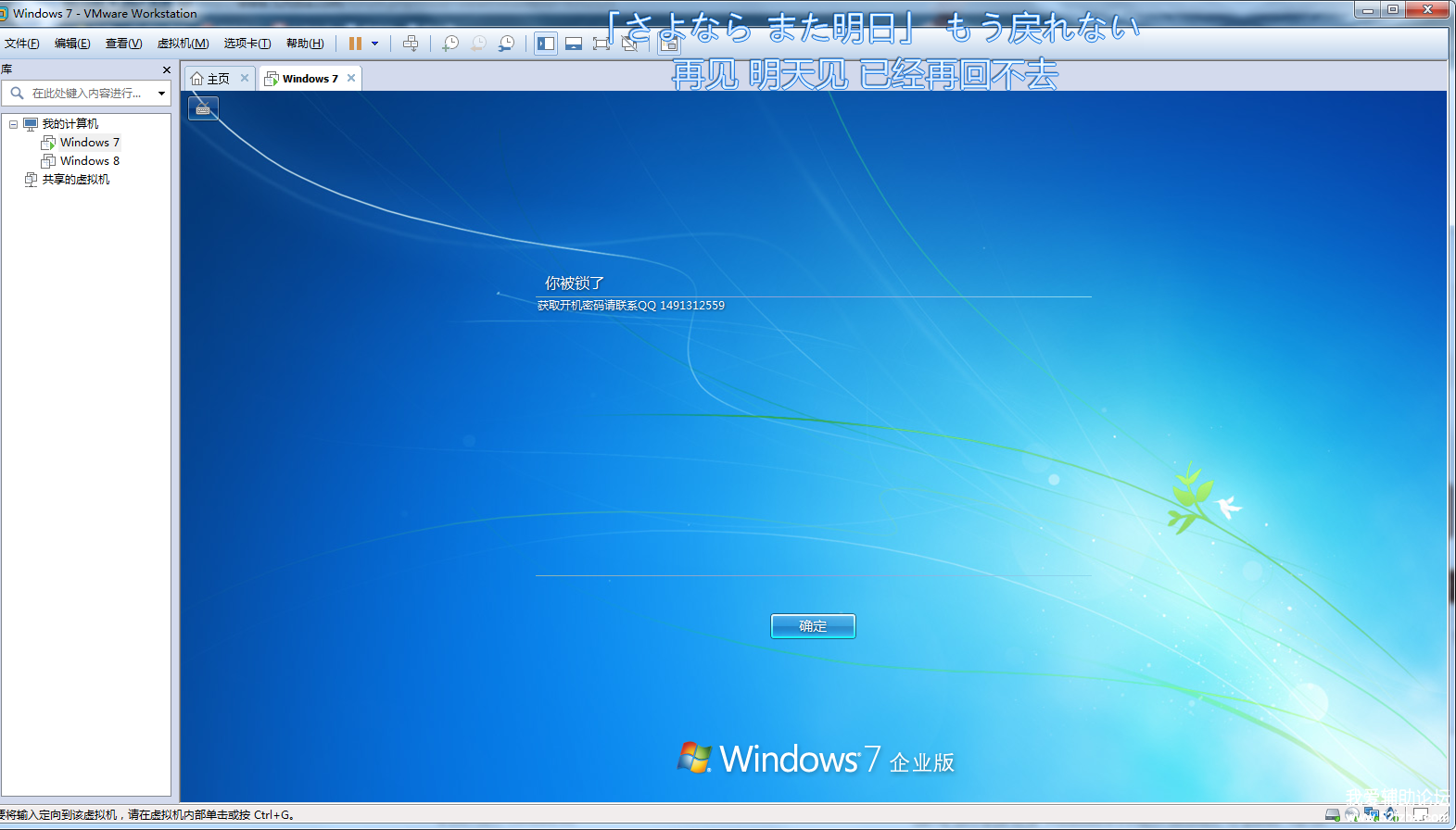Open the 帮助(H) menu
The width and height of the screenshot is (1456, 830).
pos(305,44)
